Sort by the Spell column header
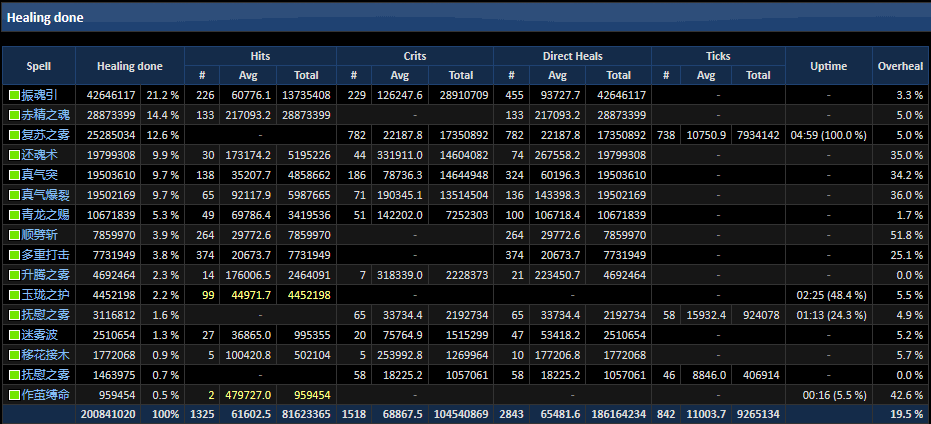Viewport: 931px width, 424px height. click(38, 66)
